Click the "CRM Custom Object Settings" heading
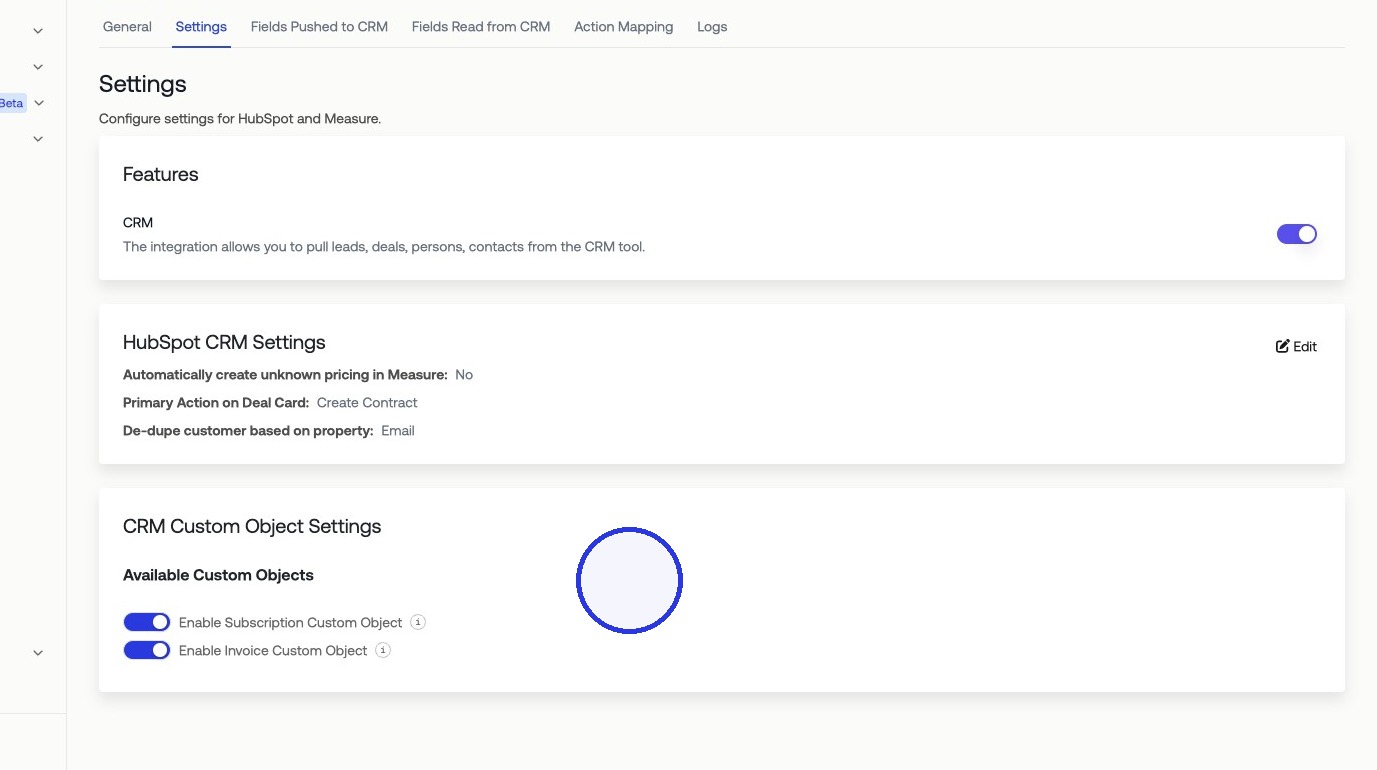Image resolution: width=1377 pixels, height=770 pixels. 252,526
